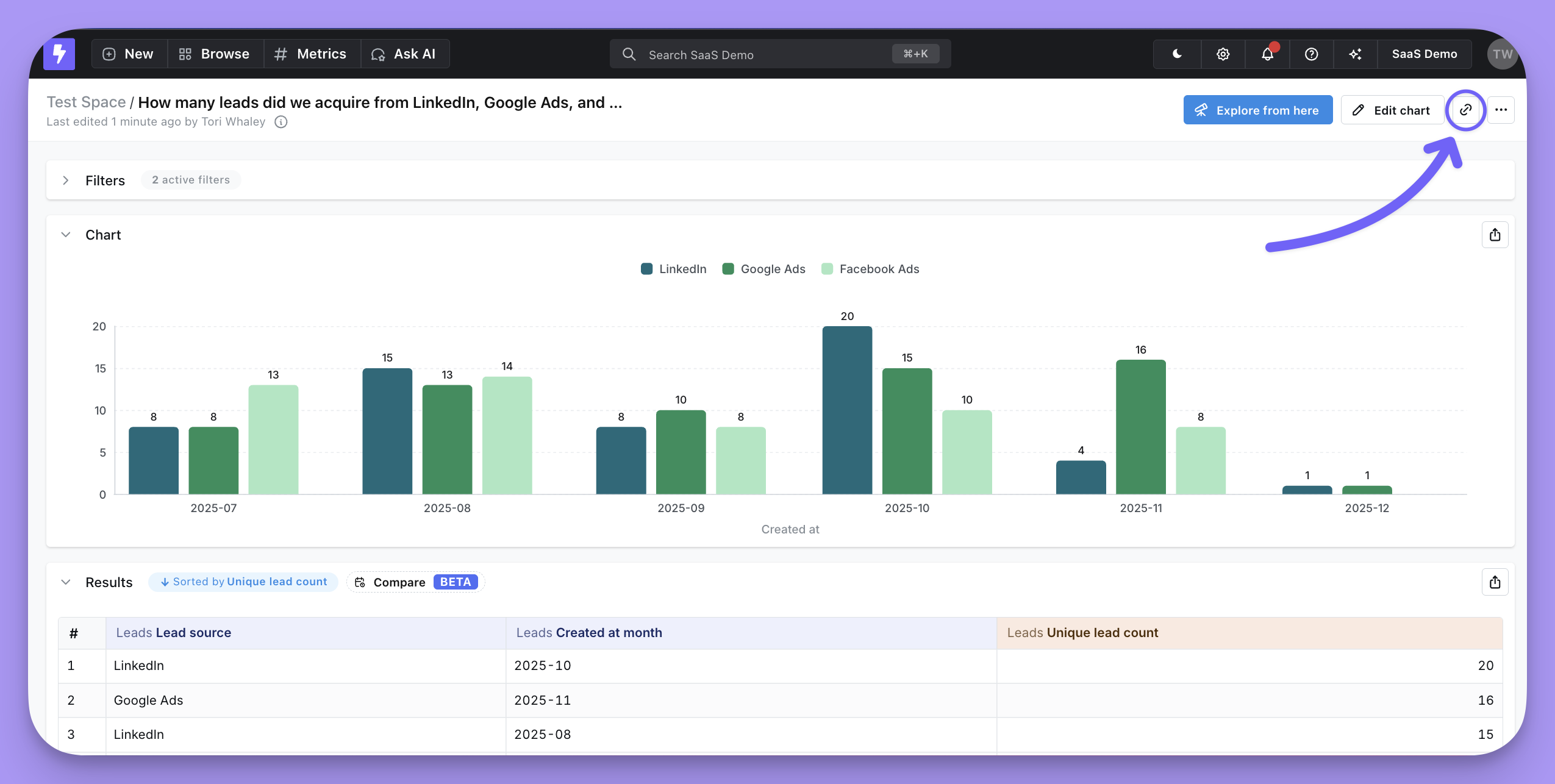
Task: Collapse the Results section
Action: coord(66,582)
